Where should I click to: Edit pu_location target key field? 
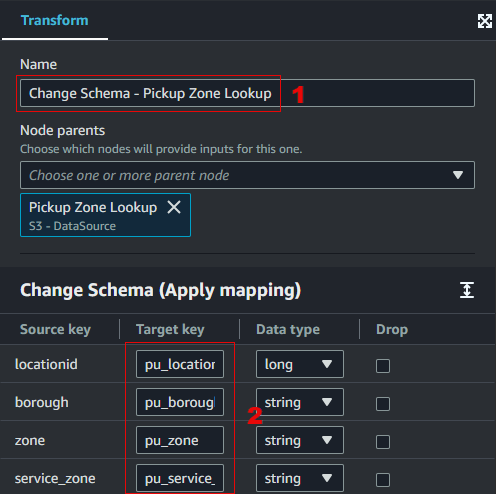pos(180,364)
